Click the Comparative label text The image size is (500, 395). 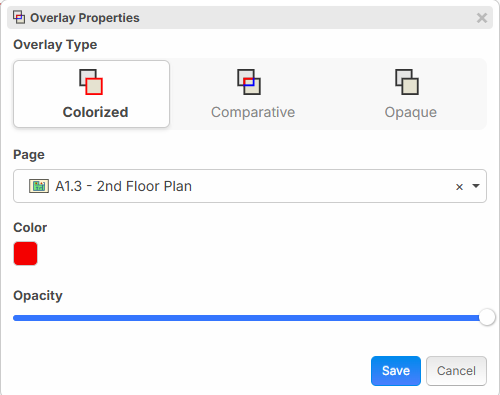[x=253, y=112]
